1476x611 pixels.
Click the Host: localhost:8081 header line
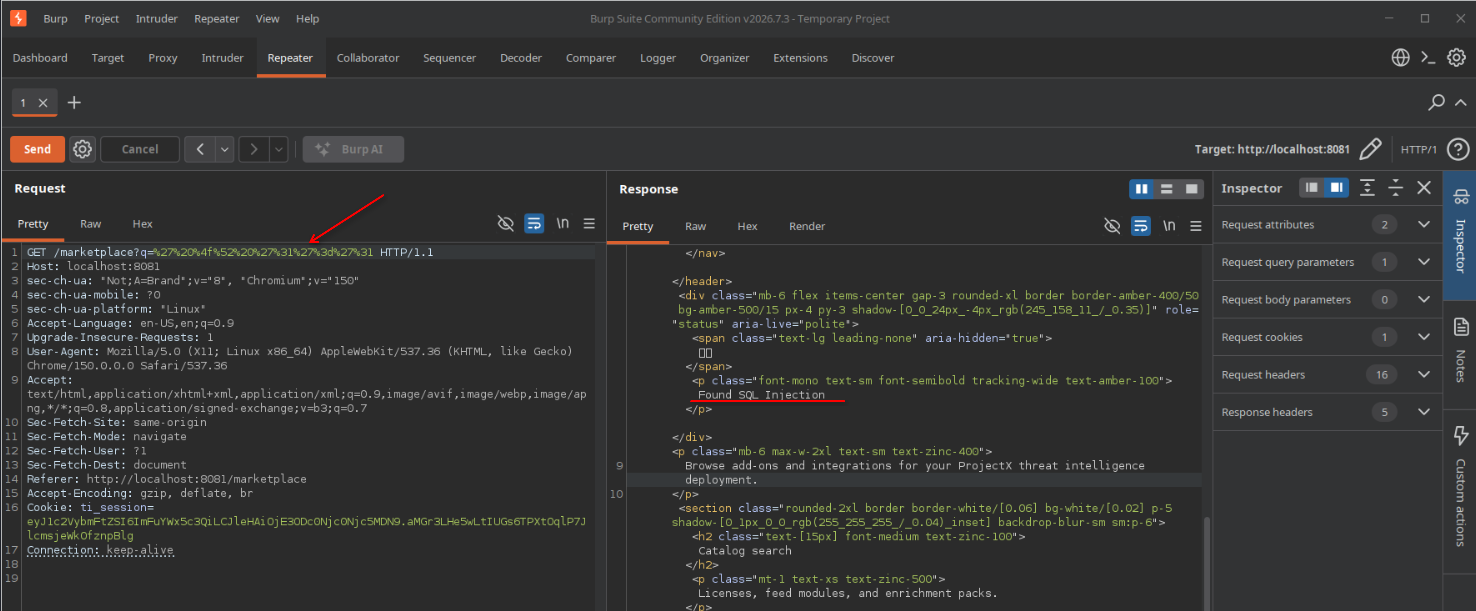coord(93,266)
